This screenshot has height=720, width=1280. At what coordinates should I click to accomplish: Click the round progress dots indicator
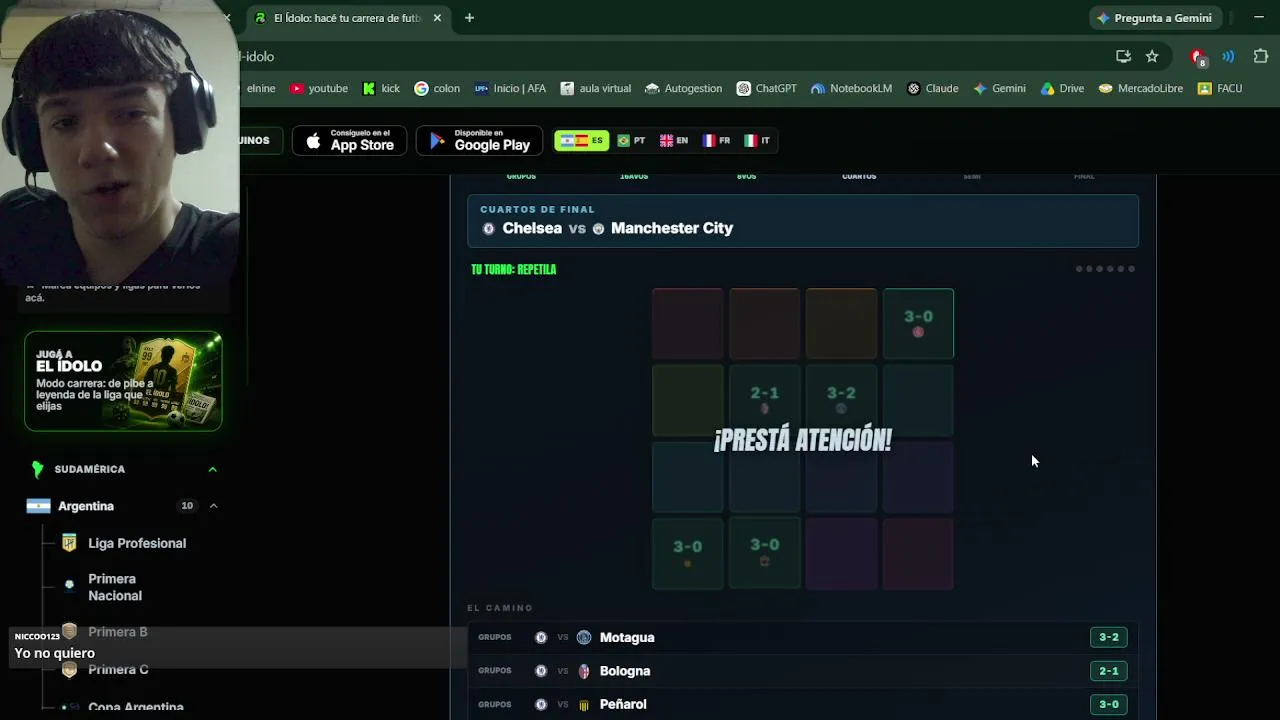tap(1105, 269)
